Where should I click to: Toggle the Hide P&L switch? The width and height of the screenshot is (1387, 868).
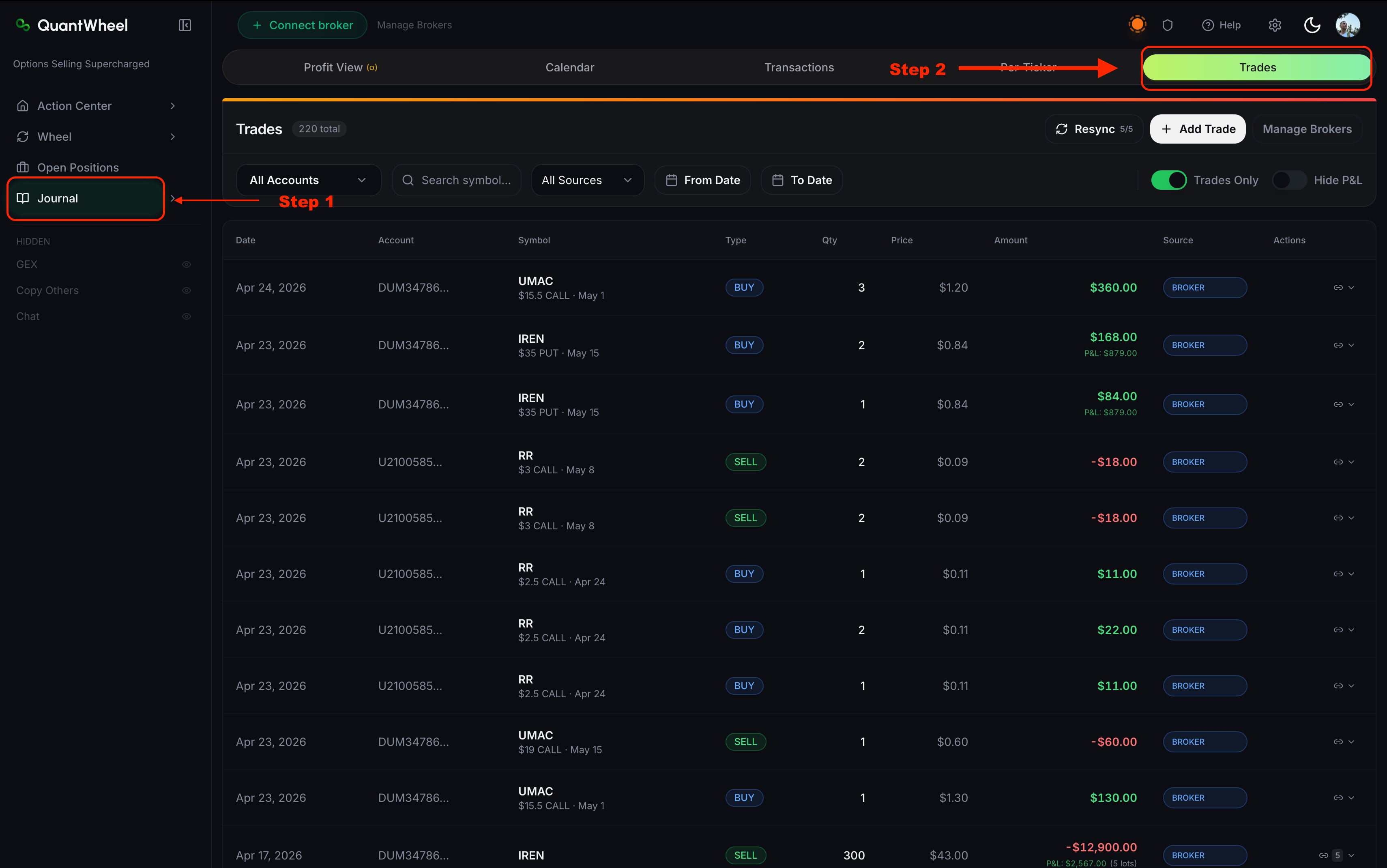coord(1289,180)
